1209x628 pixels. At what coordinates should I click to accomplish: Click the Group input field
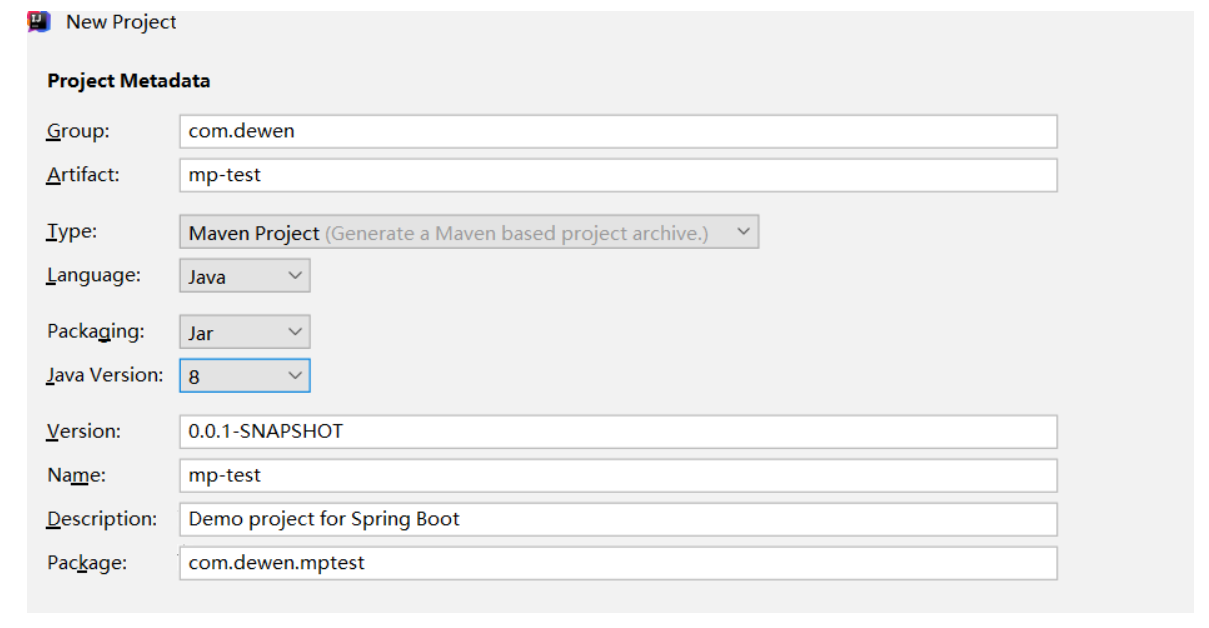(x=617, y=131)
